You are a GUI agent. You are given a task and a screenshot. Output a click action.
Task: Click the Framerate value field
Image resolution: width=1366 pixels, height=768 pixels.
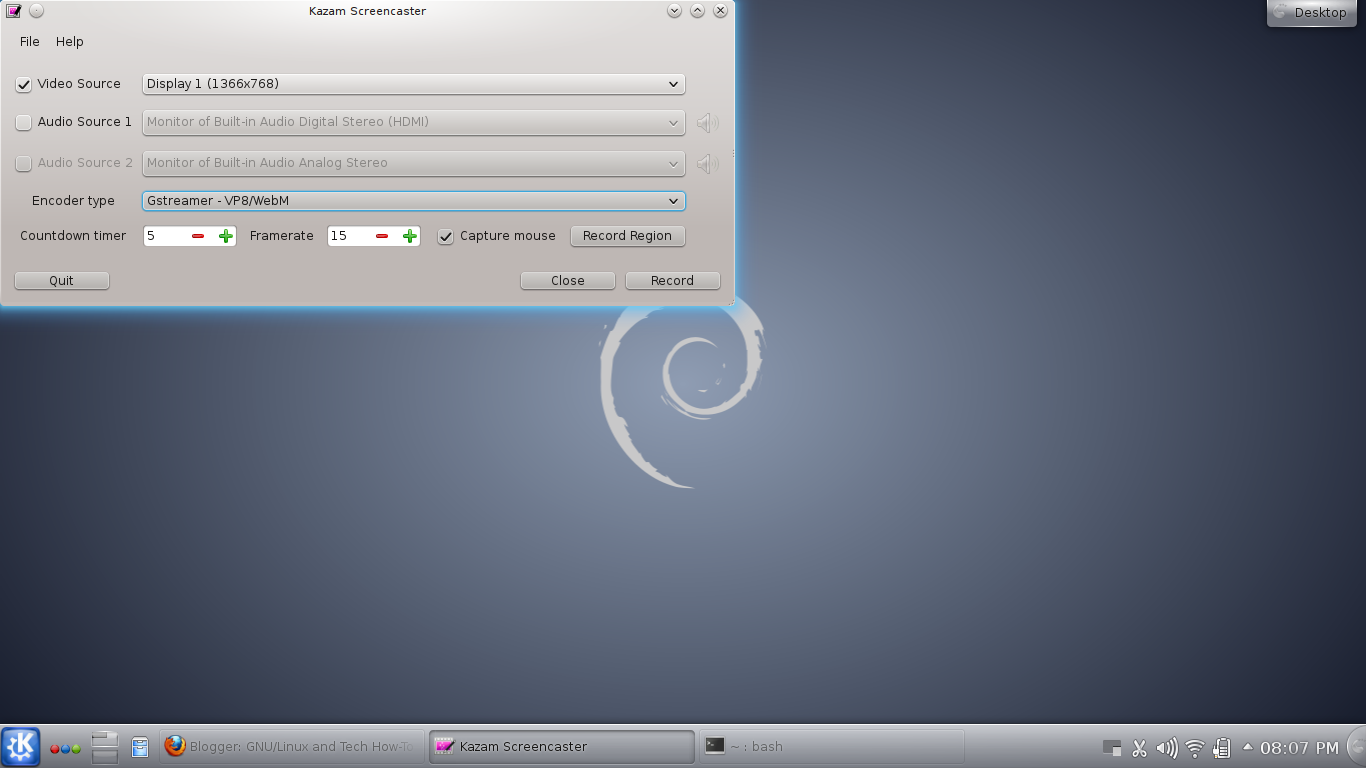point(350,236)
